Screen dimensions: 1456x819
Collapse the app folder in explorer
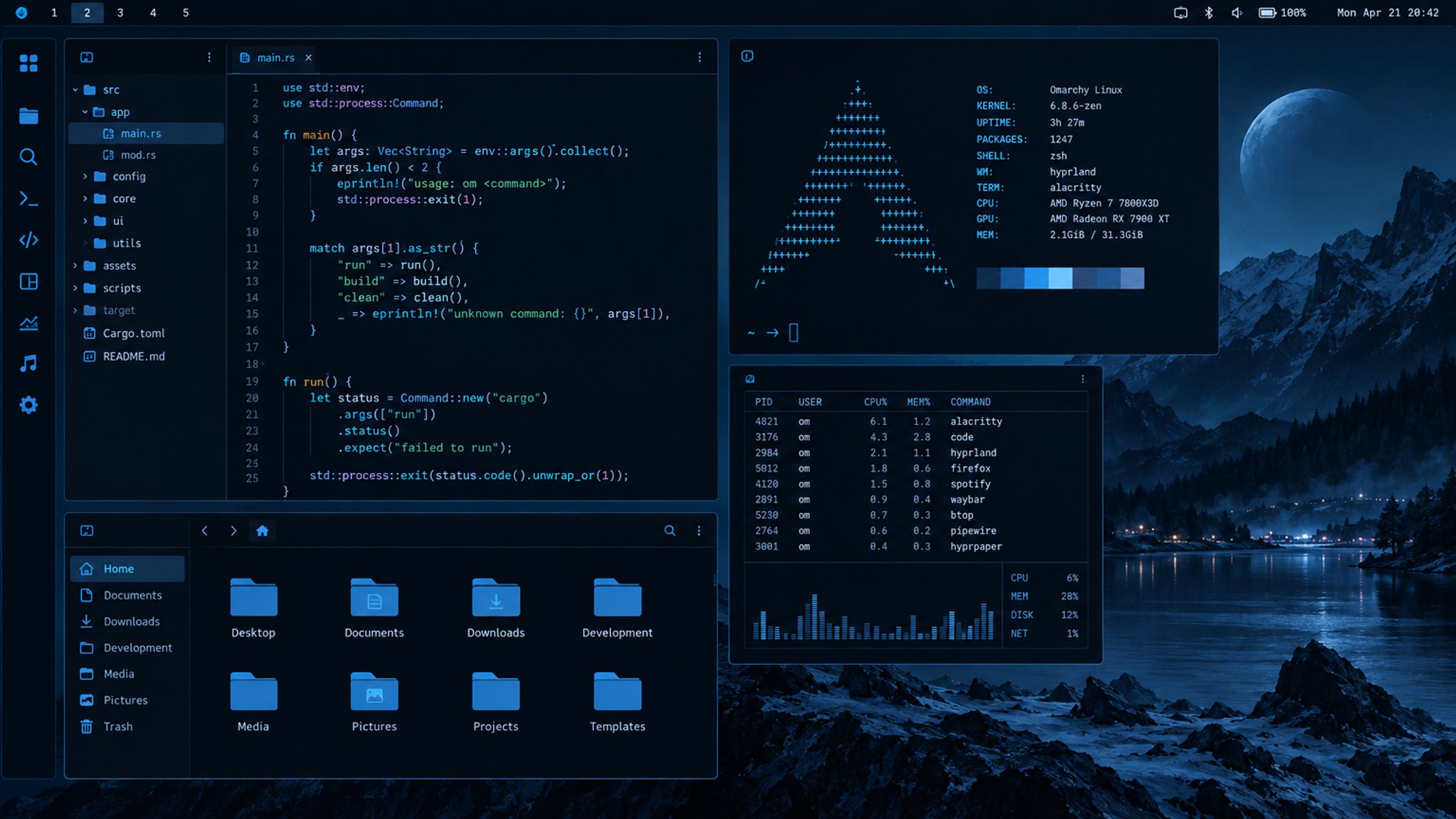pyautogui.click(x=85, y=112)
